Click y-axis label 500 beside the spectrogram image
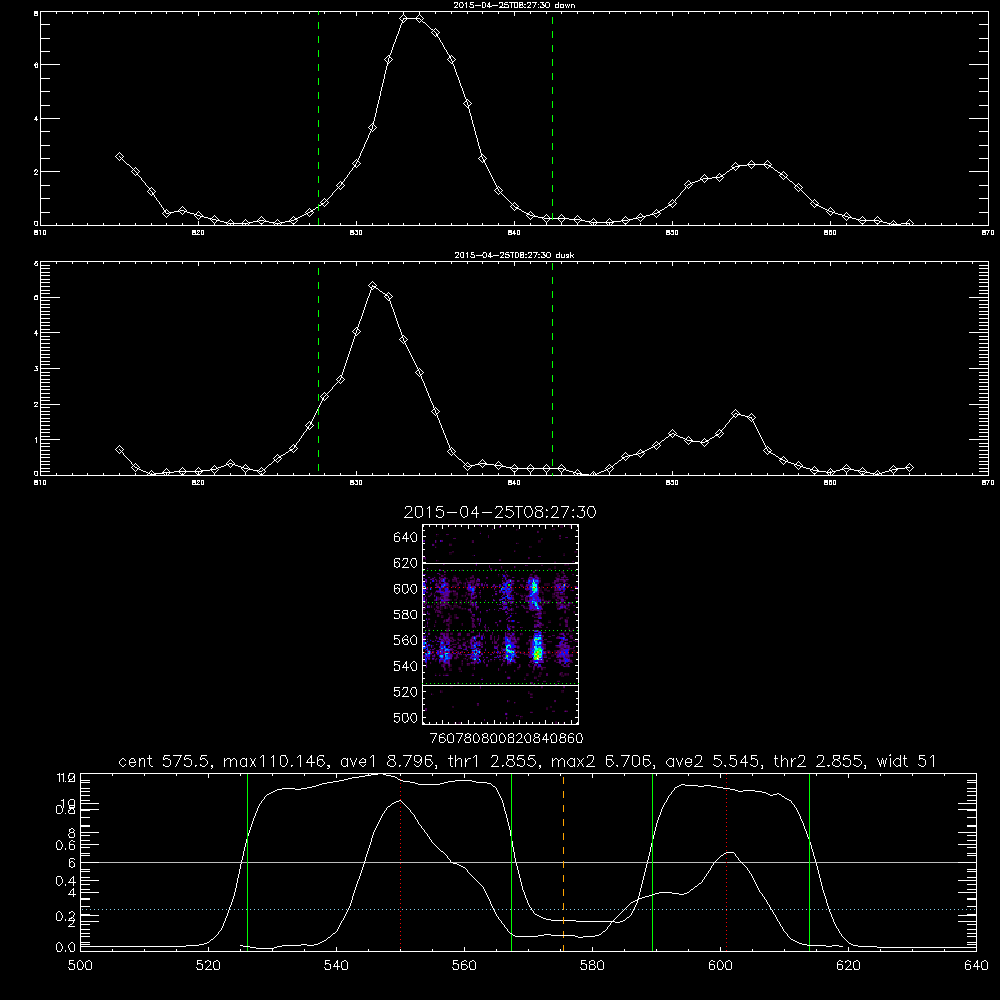 (x=406, y=717)
